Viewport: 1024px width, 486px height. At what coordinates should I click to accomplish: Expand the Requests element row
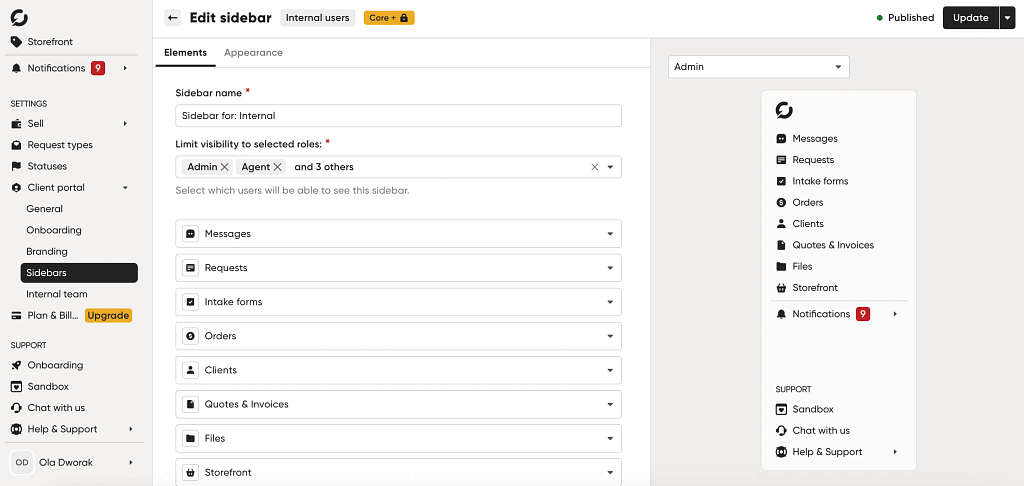pyautogui.click(x=610, y=268)
